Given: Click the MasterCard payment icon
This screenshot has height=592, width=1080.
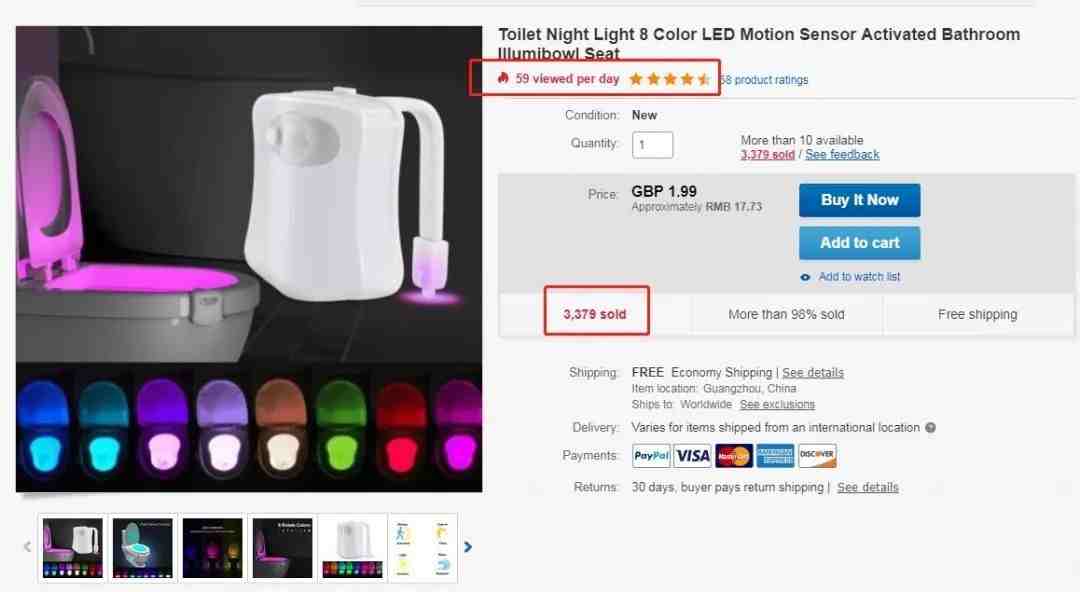Looking at the screenshot, I should [734, 456].
